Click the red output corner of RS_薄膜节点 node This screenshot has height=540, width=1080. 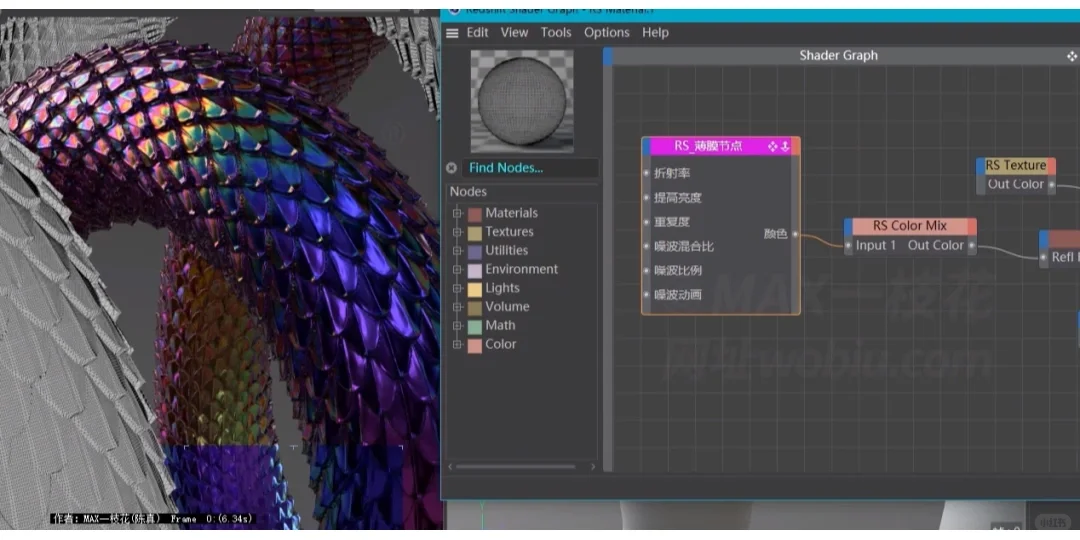point(796,146)
